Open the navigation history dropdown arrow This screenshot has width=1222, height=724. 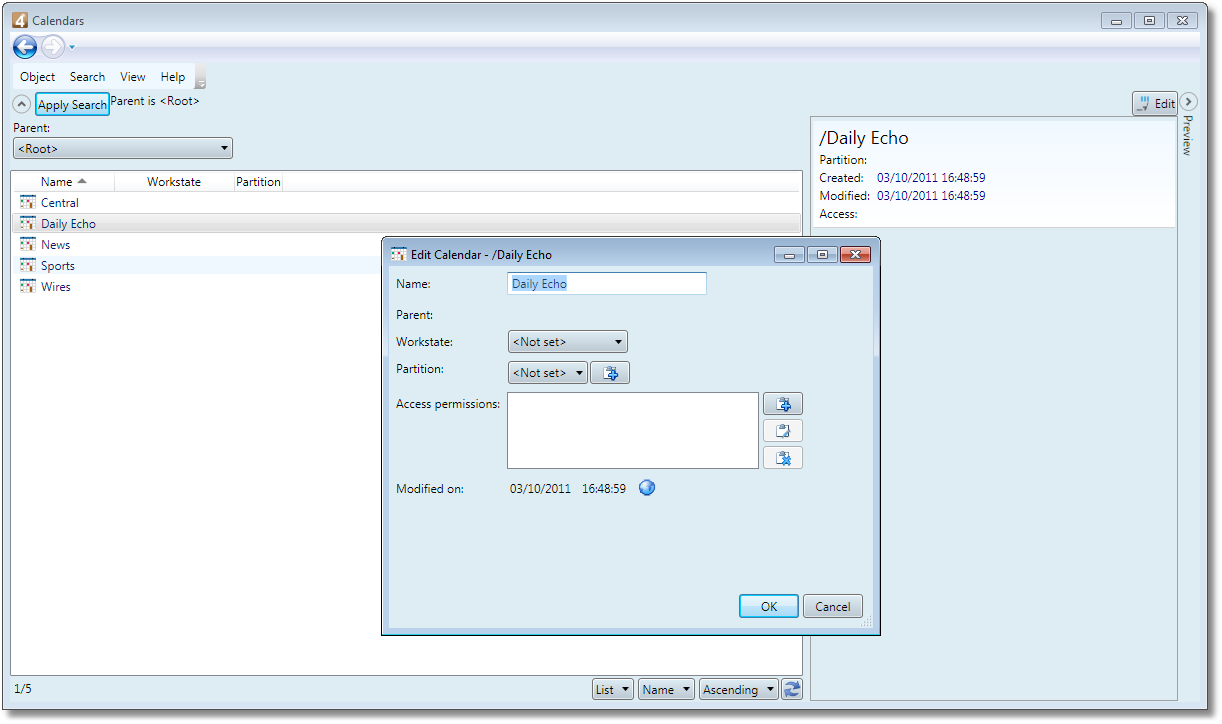click(x=72, y=48)
